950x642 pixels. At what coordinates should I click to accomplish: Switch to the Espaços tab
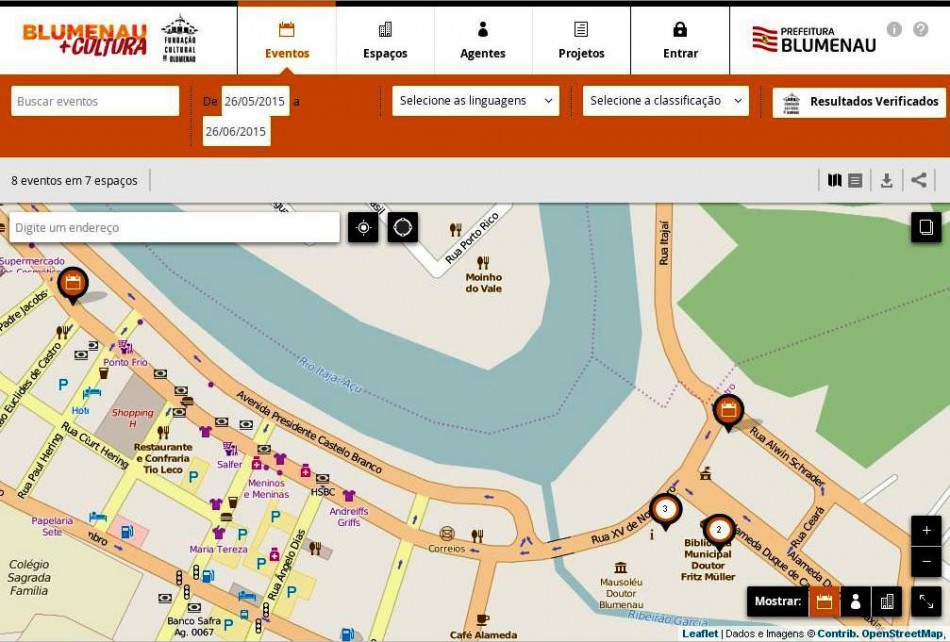pos(385,40)
